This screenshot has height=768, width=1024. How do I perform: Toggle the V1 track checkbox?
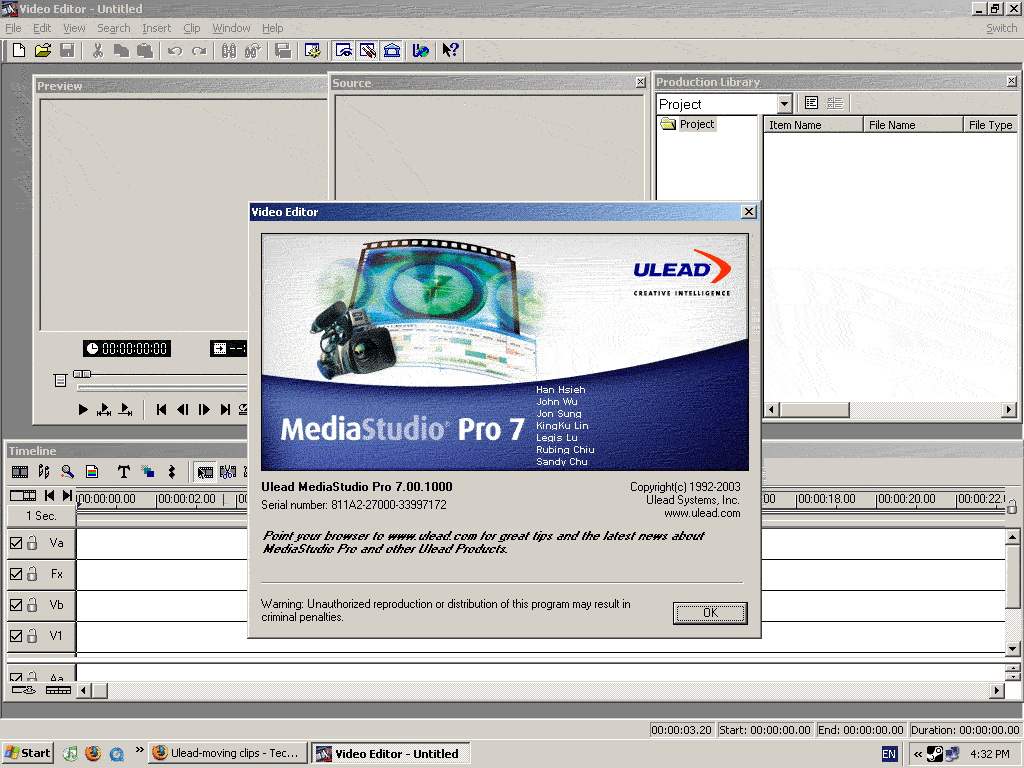[16, 635]
